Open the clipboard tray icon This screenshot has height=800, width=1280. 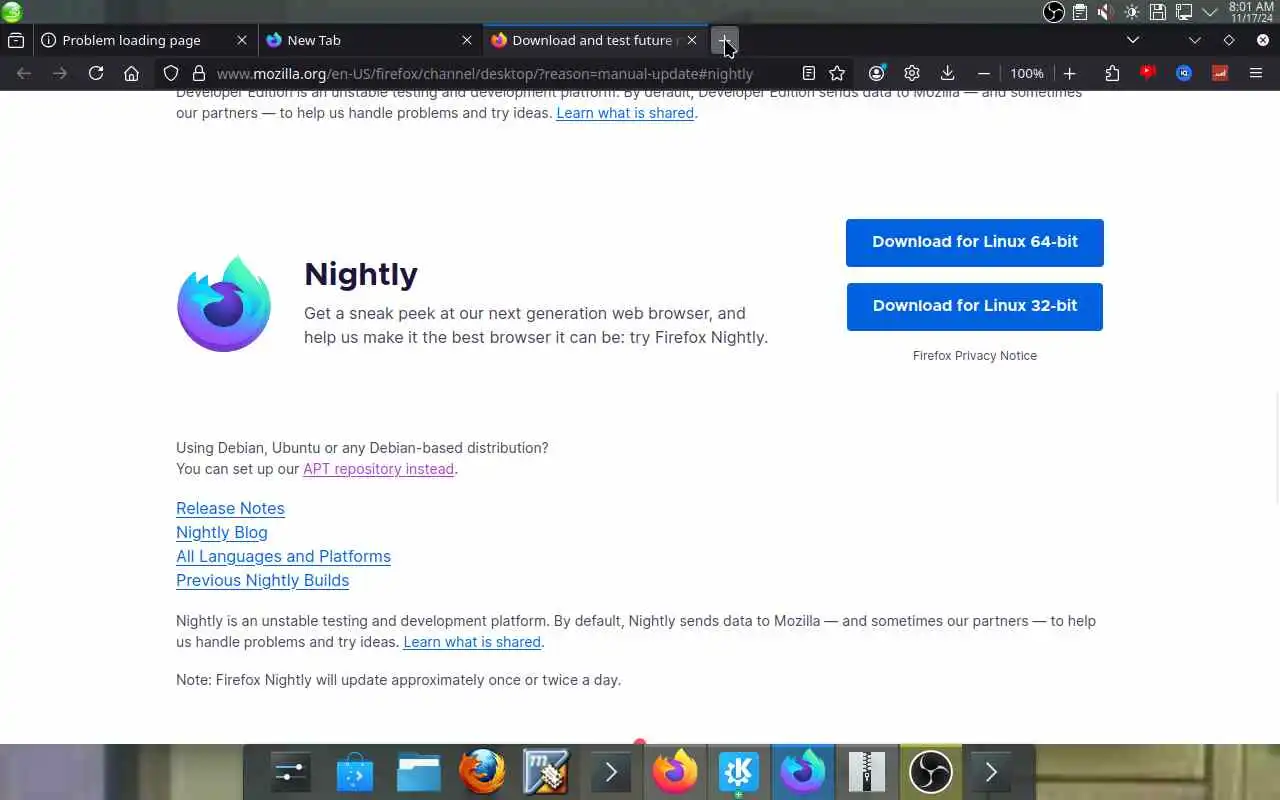(x=1080, y=12)
